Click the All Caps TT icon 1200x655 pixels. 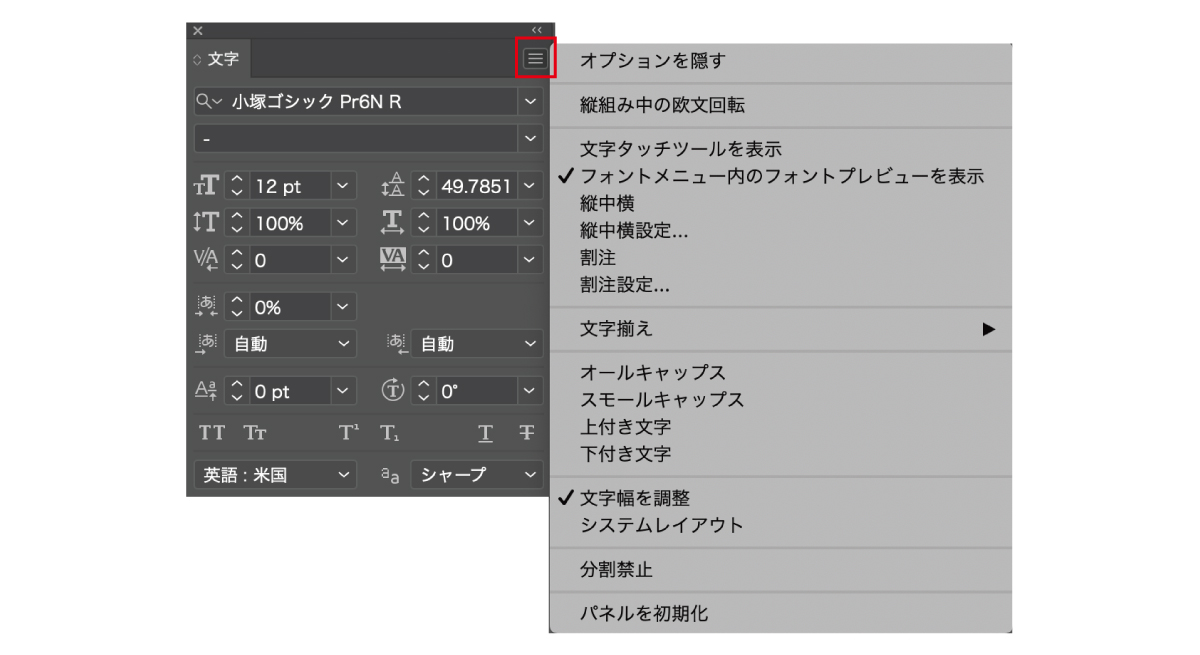[212, 433]
